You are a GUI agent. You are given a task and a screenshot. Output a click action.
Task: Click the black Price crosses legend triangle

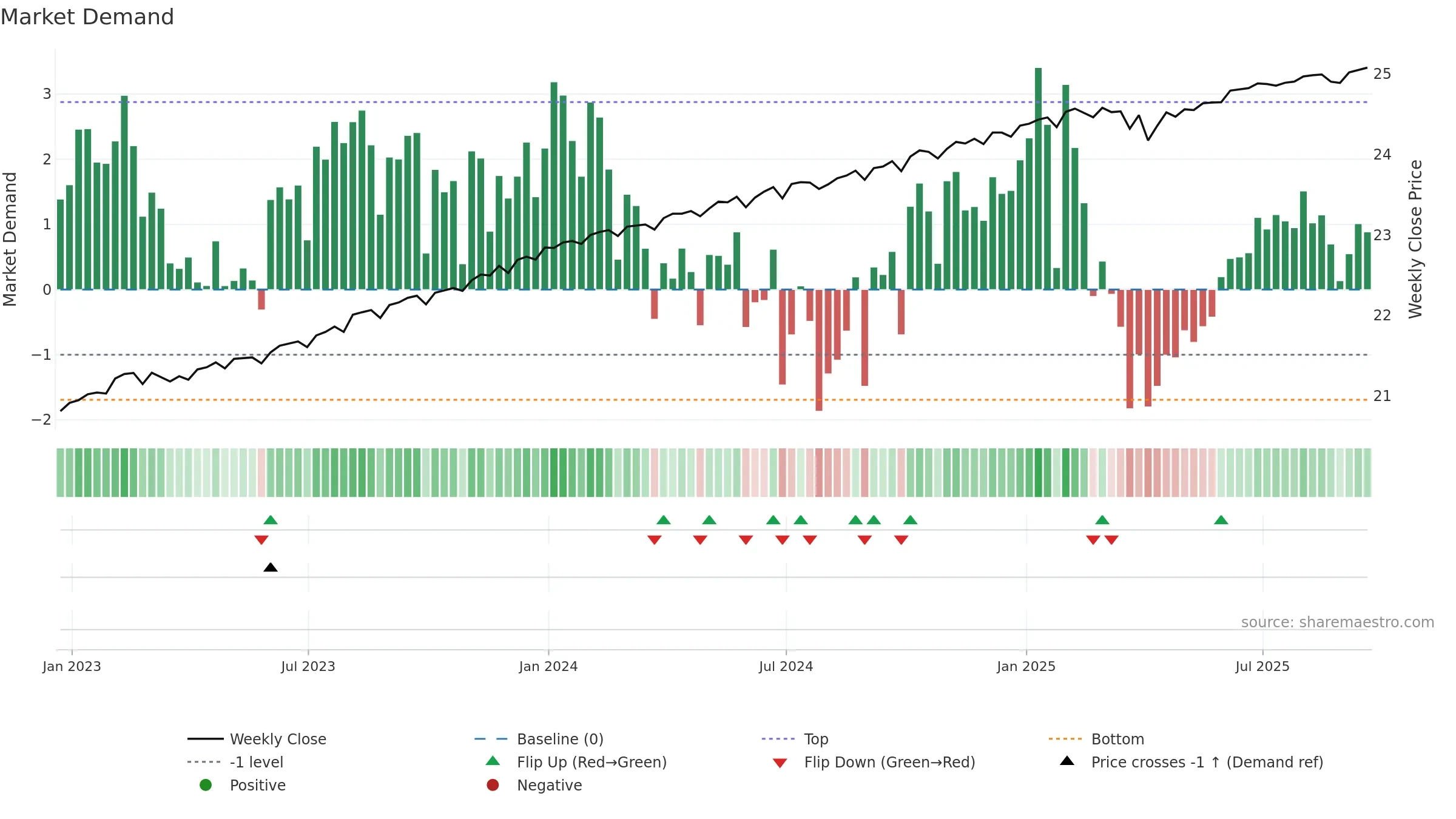[1067, 761]
